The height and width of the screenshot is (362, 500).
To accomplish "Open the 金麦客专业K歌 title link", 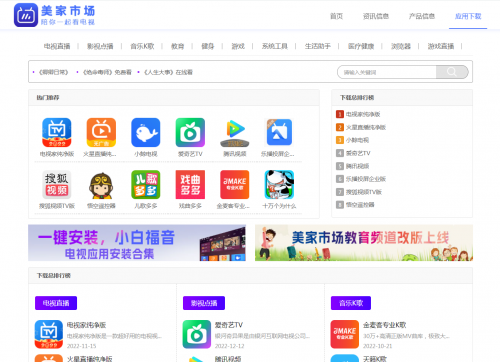I will 385,325.
